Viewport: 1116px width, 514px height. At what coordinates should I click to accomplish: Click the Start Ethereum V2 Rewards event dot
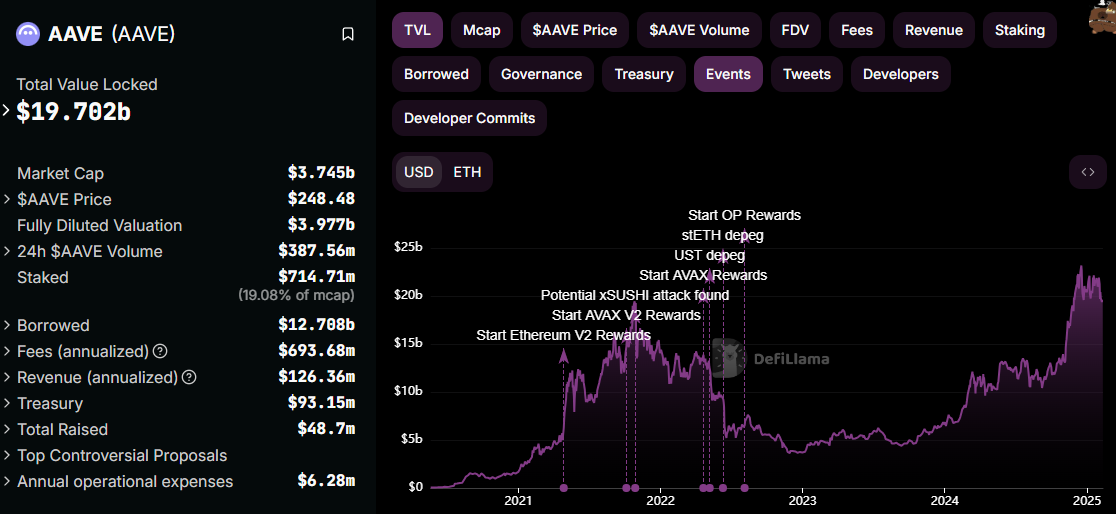(564, 488)
